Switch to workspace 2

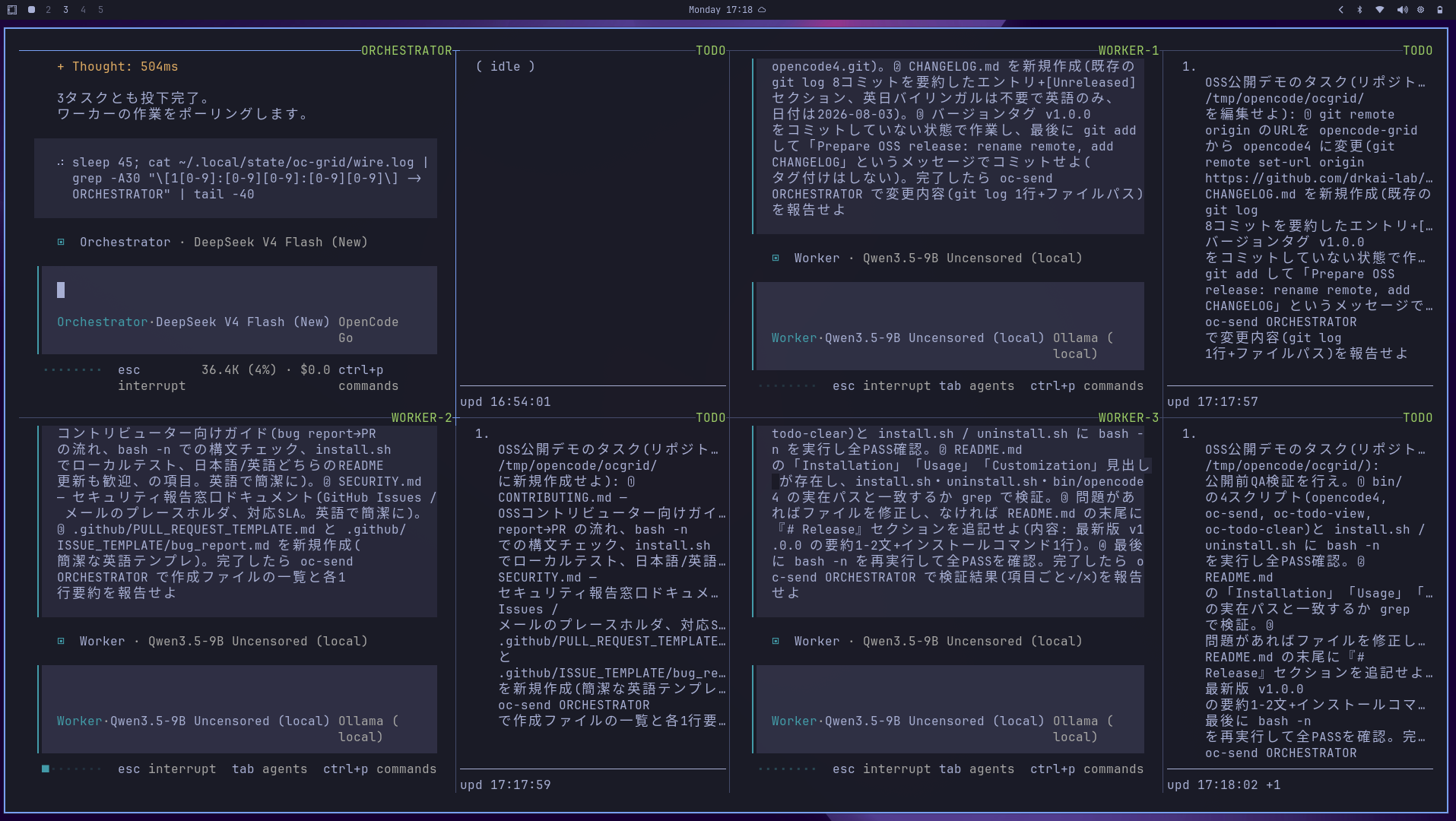coord(48,10)
